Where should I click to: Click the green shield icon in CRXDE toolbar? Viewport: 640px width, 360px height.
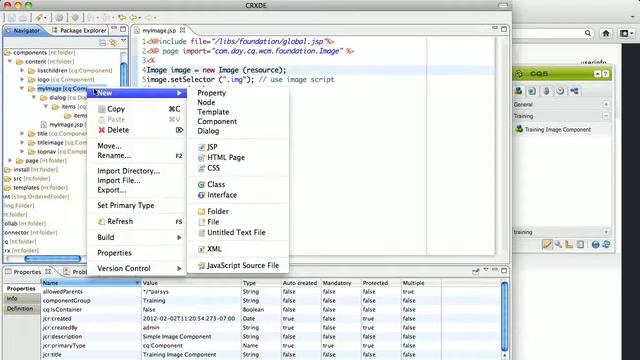[75, 18]
